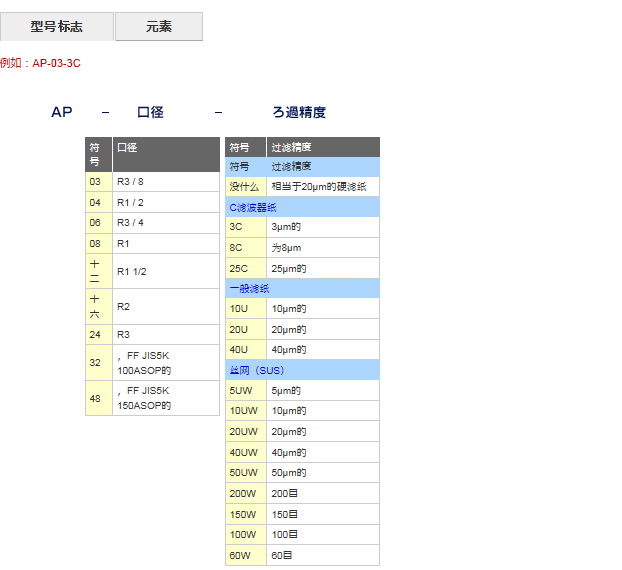This screenshot has height=570, width=622.
Task: Select the 200W symbol cell
Action: click(x=246, y=493)
